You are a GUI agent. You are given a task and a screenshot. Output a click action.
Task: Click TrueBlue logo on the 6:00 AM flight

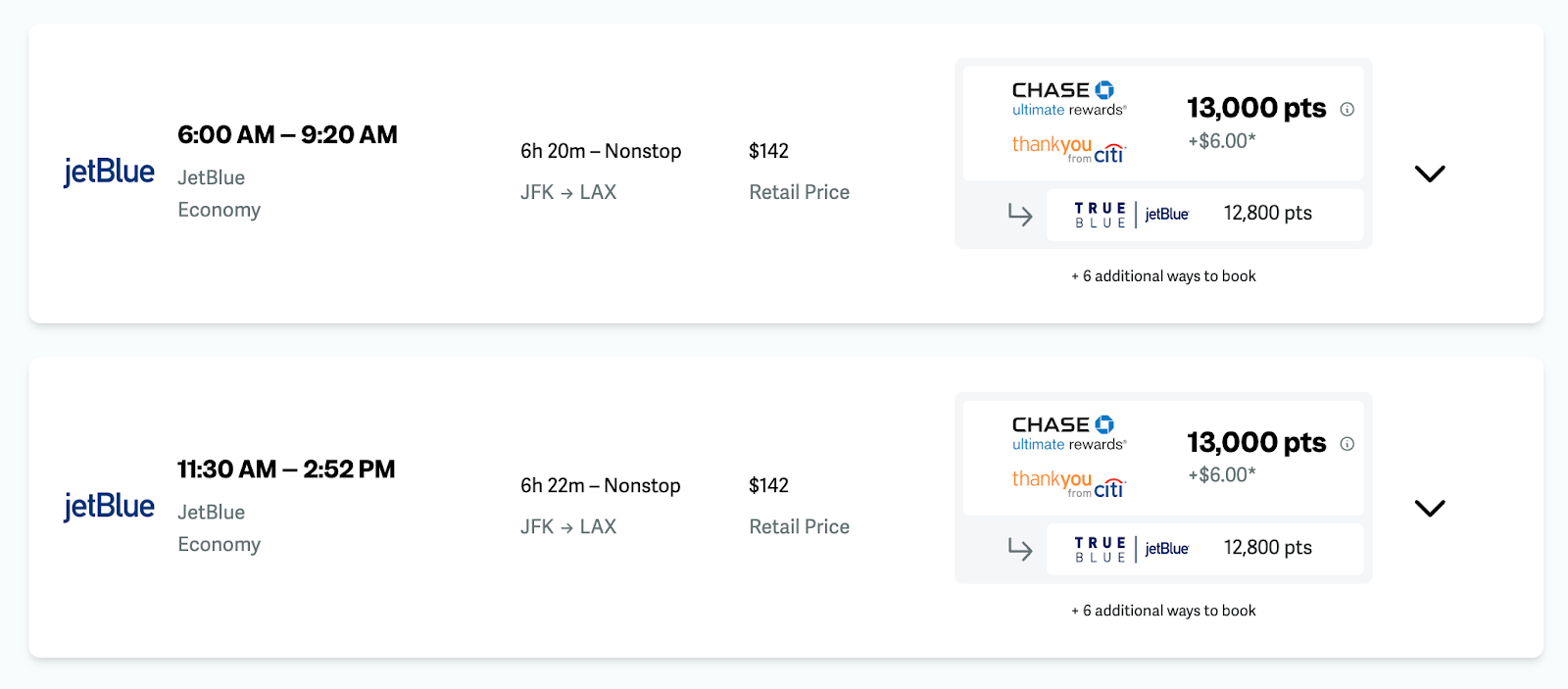[1132, 215]
